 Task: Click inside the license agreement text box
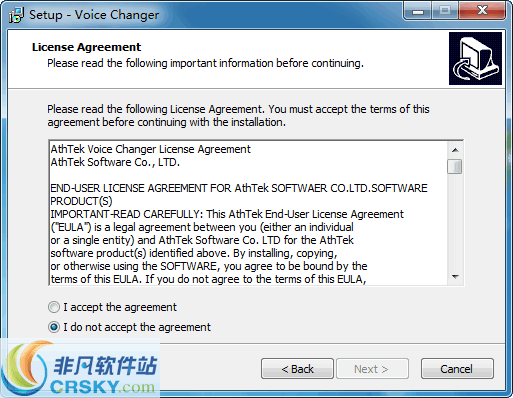(x=248, y=213)
